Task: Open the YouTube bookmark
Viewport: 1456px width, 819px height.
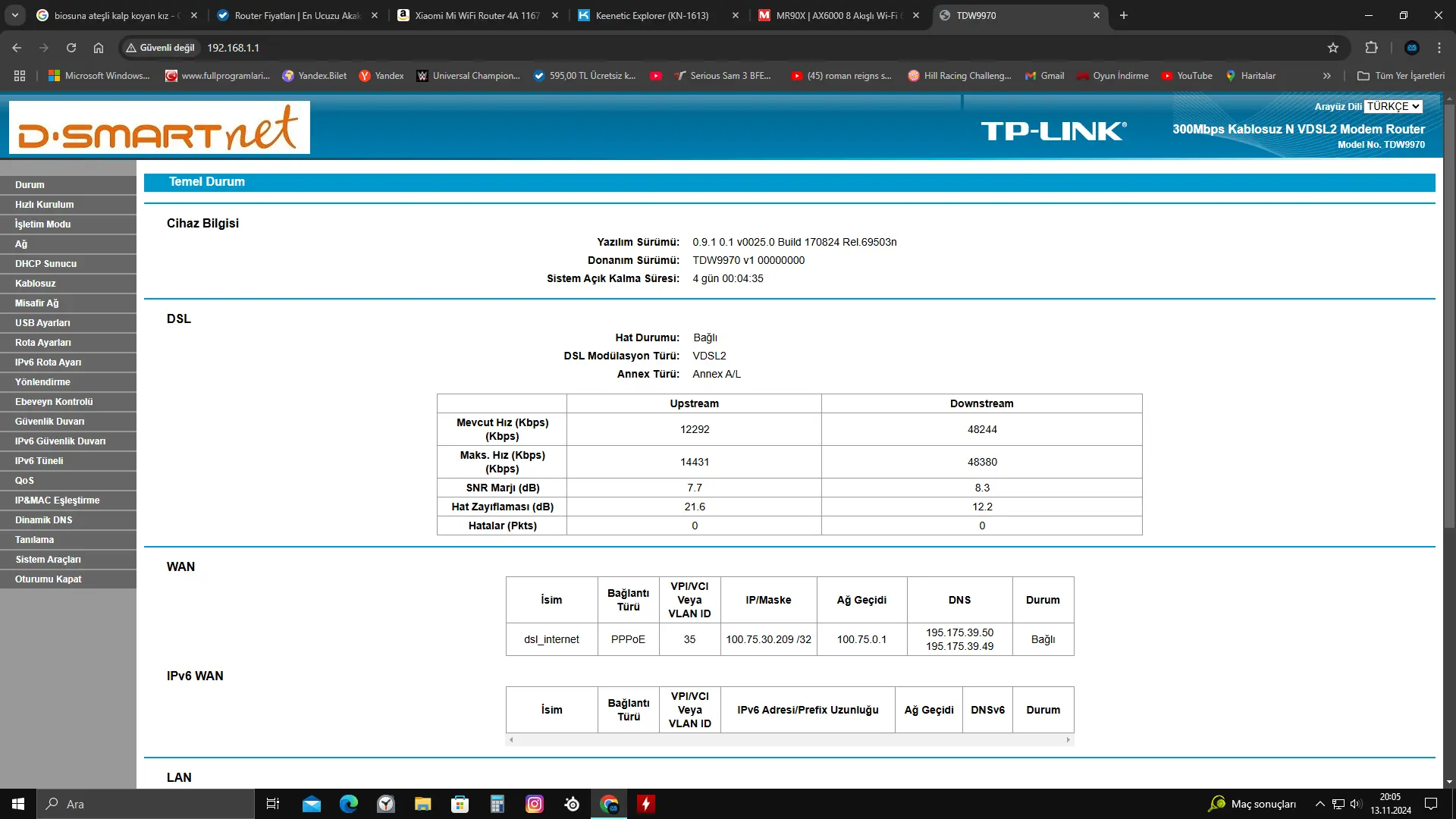Action: [x=1187, y=76]
